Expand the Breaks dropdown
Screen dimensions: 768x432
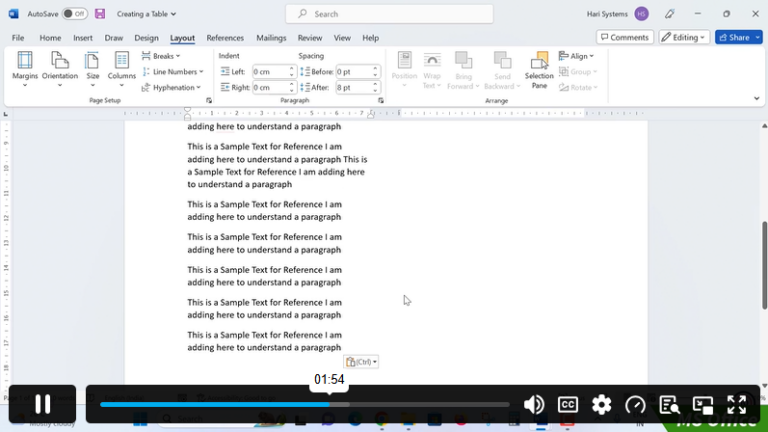click(161, 56)
